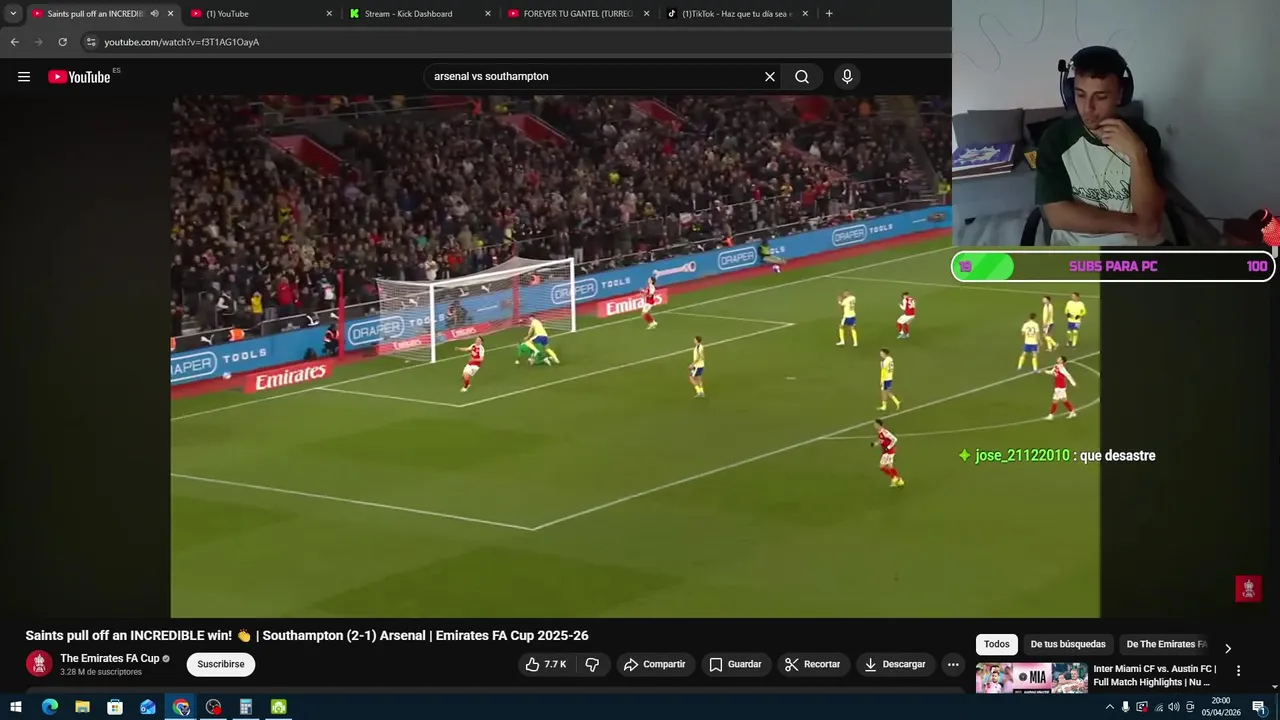Close the Stream - Kick Dashboard tab
Screen dimensions: 1280x720
click(488, 13)
